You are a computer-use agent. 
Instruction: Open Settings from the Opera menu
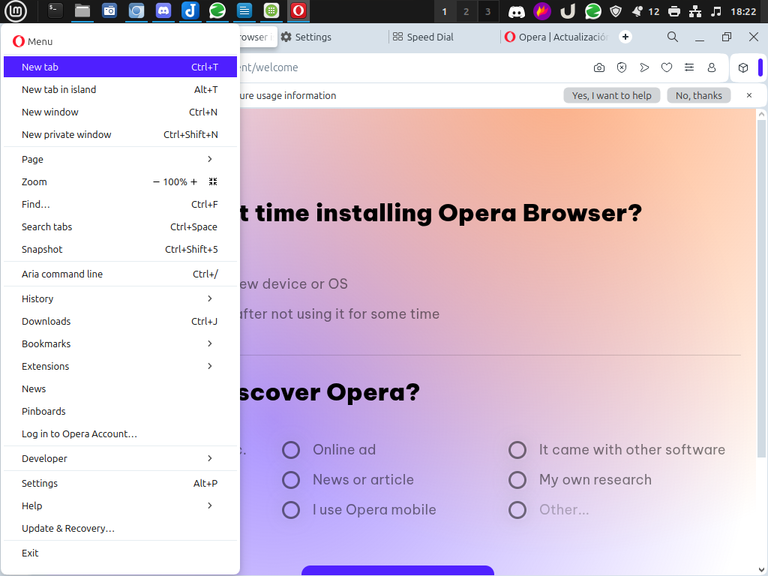pyautogui.click(x=120, y=483)
